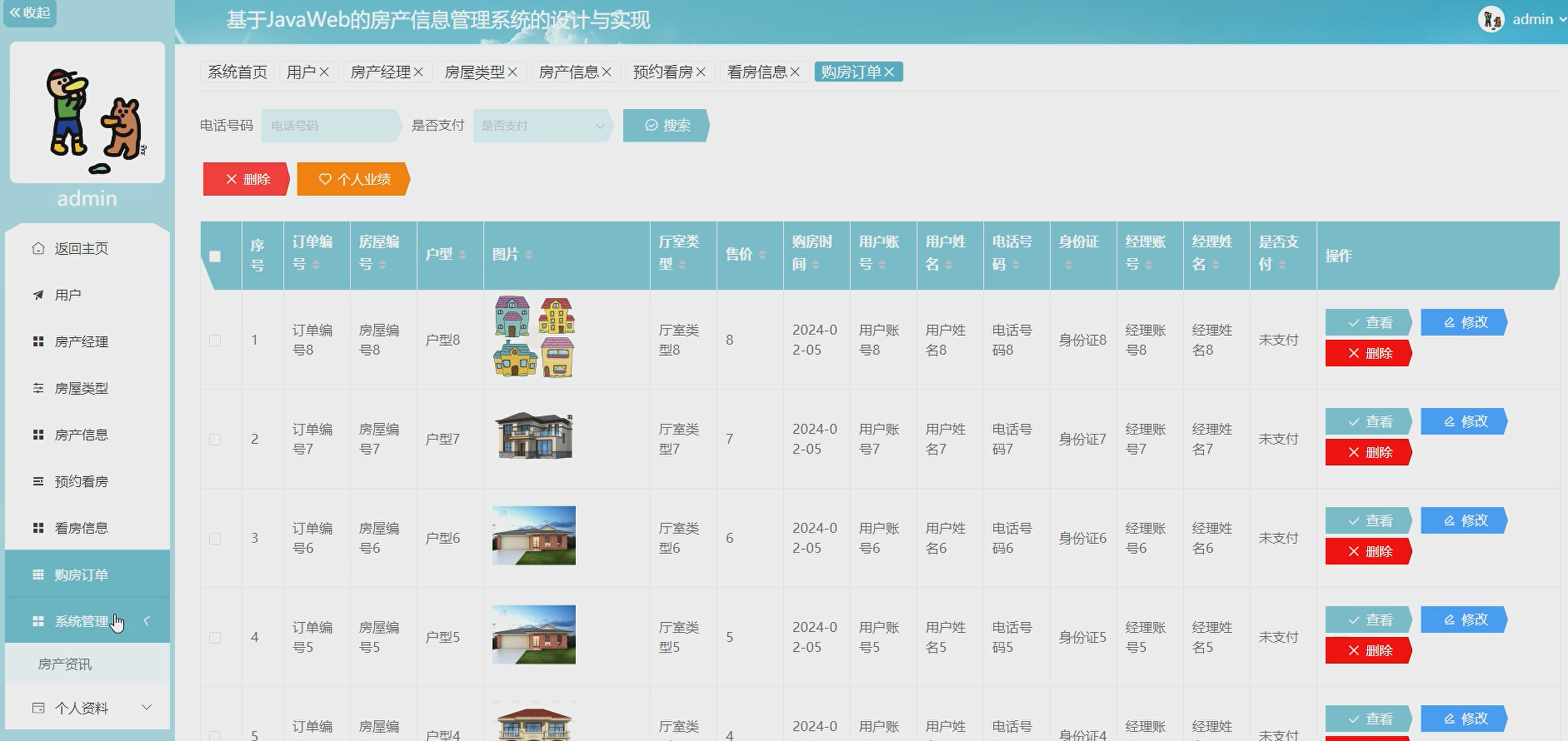Sort by 身份证 column arrows

1068,265
